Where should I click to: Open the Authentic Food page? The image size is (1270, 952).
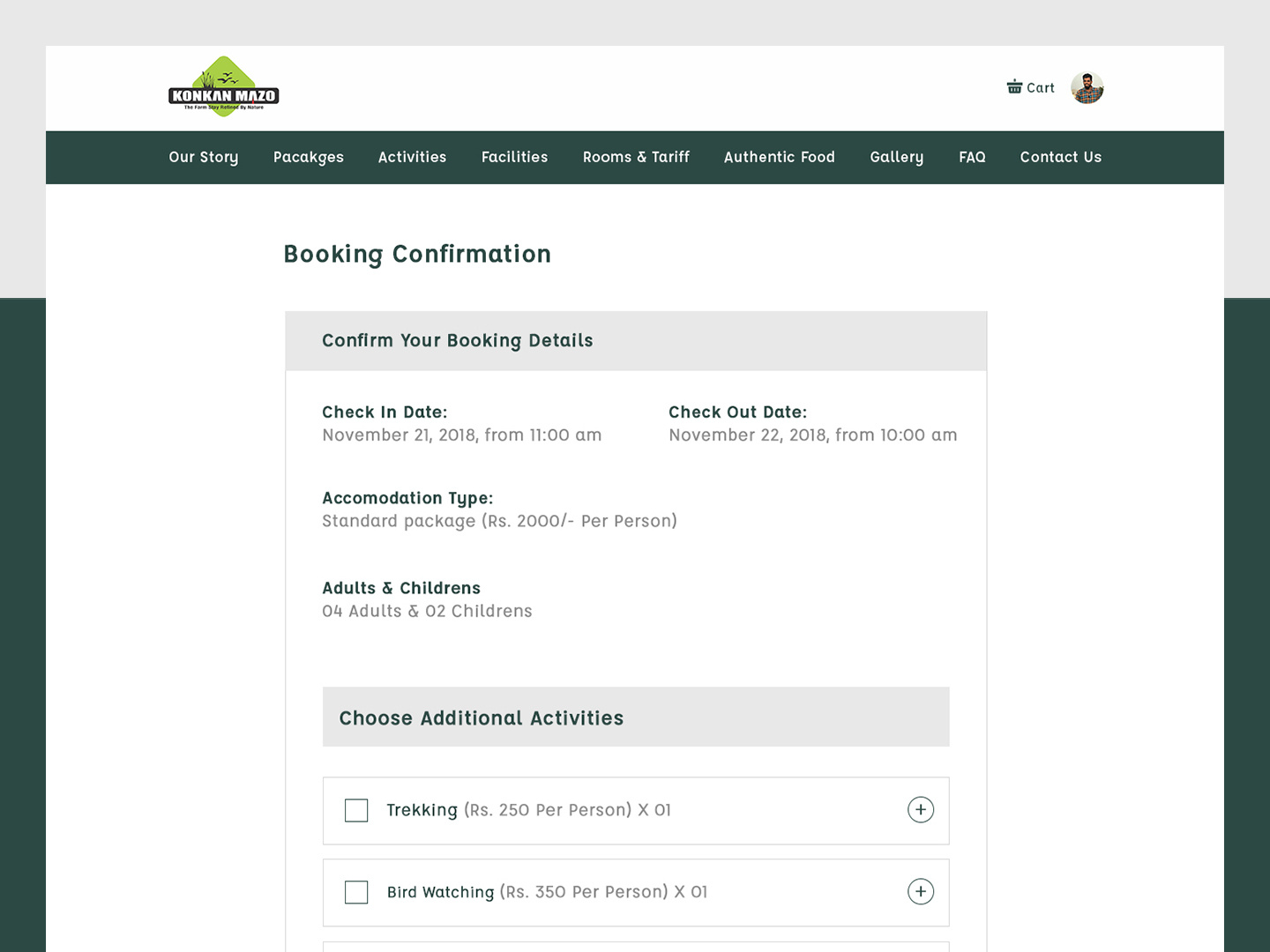(779, 157)
